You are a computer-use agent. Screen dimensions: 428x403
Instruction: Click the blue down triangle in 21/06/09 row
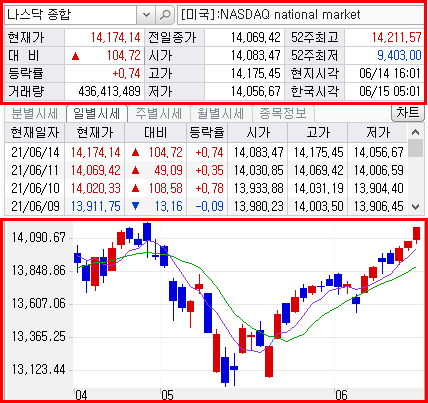click(135, 206)
